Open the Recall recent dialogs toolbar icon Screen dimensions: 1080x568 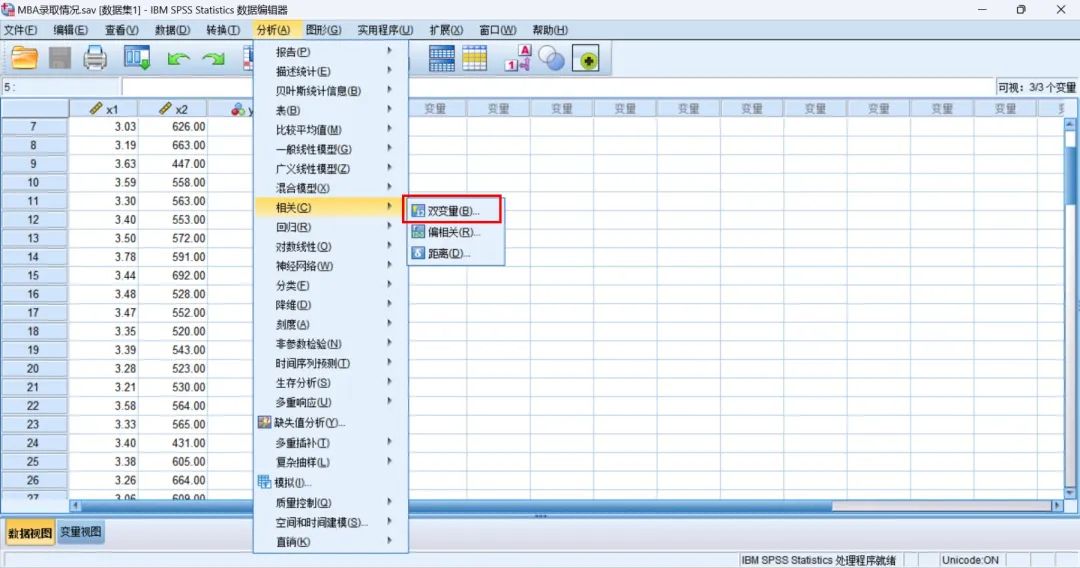coord(137,59)
